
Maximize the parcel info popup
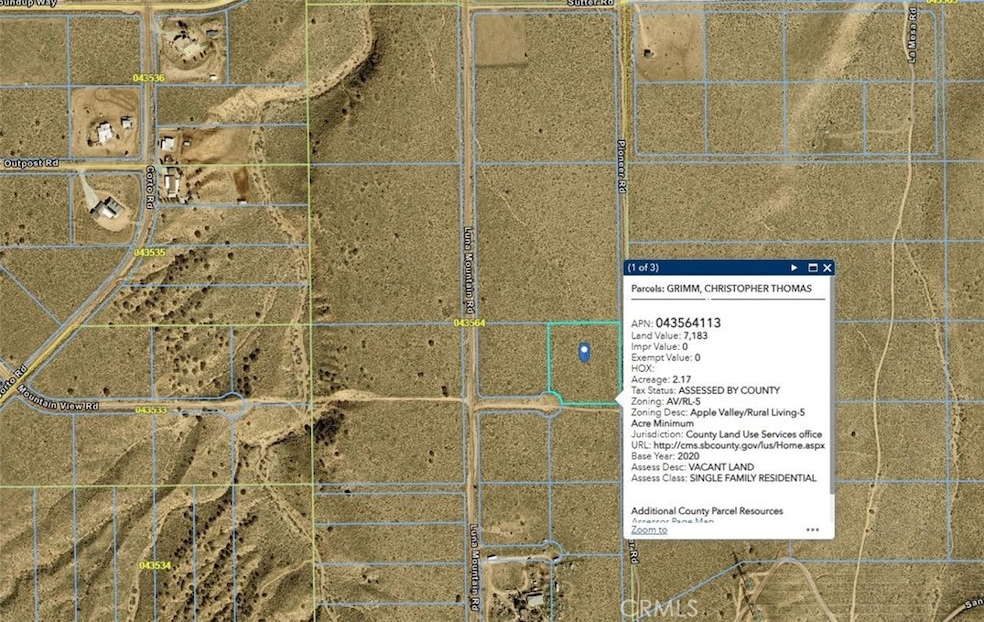812,268
